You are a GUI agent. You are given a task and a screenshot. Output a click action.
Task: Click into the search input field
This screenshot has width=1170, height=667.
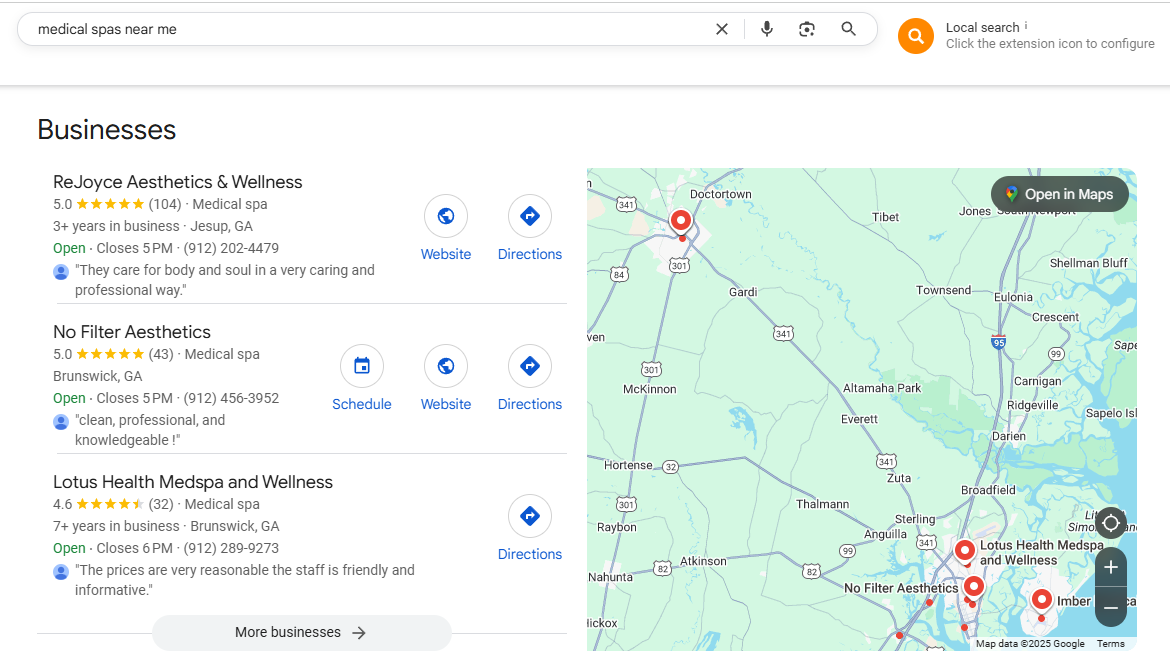360,29
